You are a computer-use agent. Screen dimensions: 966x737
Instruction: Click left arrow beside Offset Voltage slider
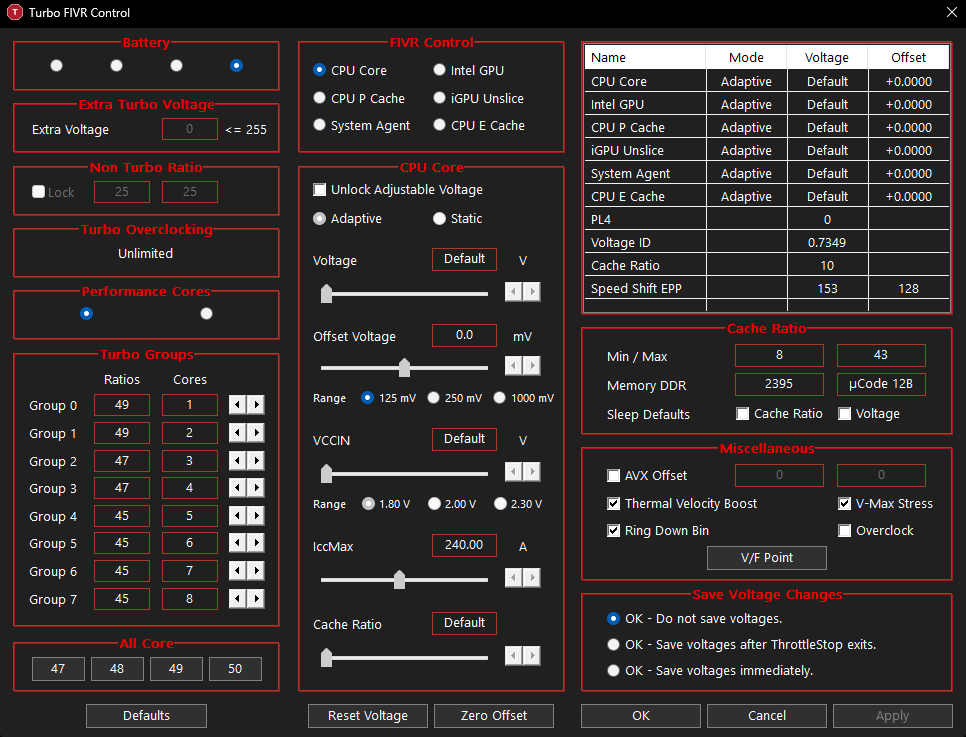point(513,366)
